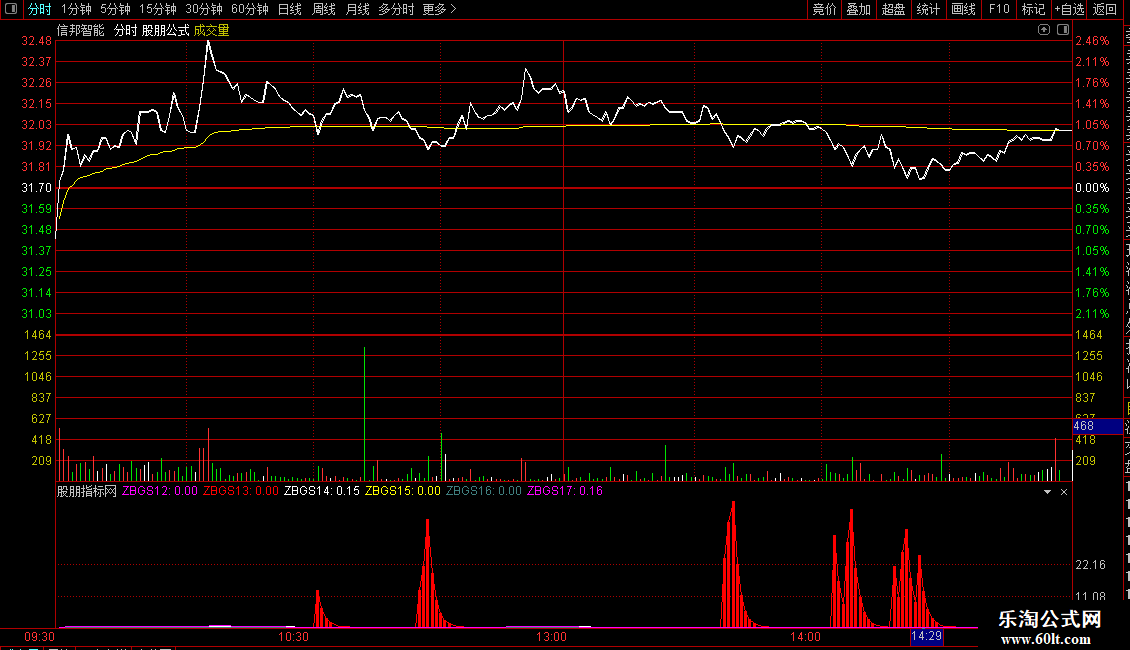Viewport: 1130px width, 650px height.
Task: Click the 成交量 volume label
Action: pos(211,30)
